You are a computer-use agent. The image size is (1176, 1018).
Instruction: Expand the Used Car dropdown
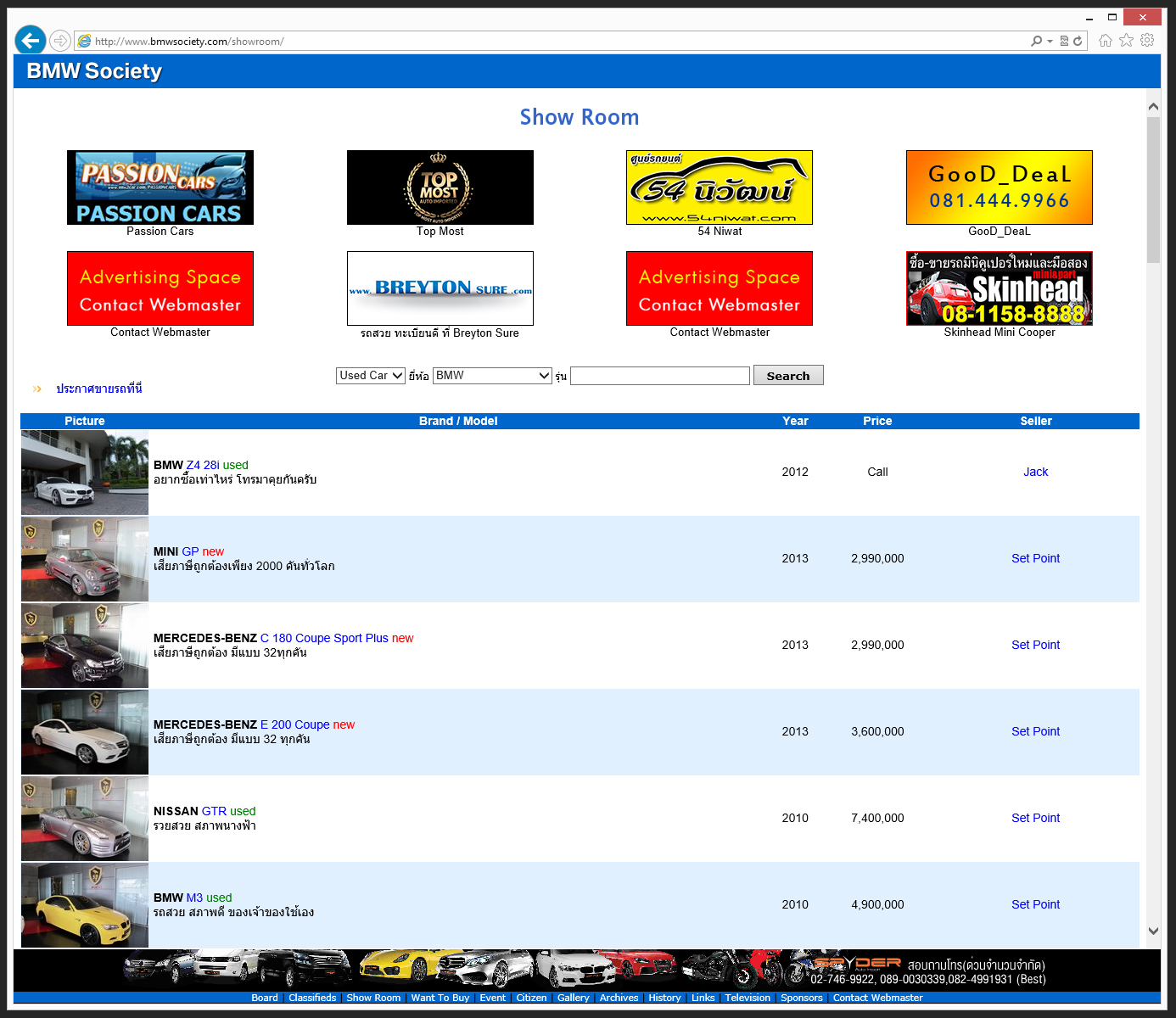tap(371, 375)
